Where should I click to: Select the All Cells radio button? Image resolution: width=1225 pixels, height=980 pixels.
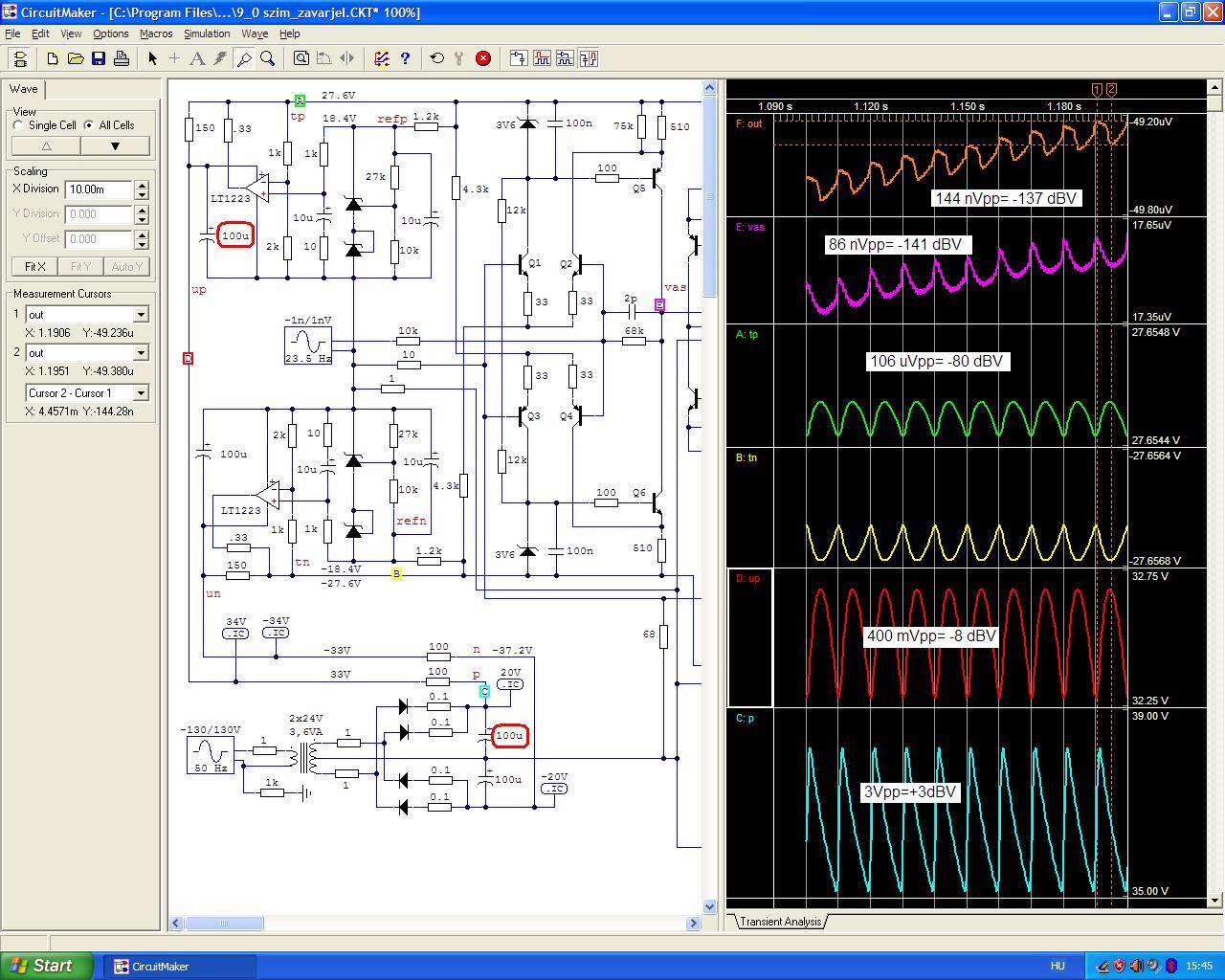pyautogui.click(x=89, y=125)
